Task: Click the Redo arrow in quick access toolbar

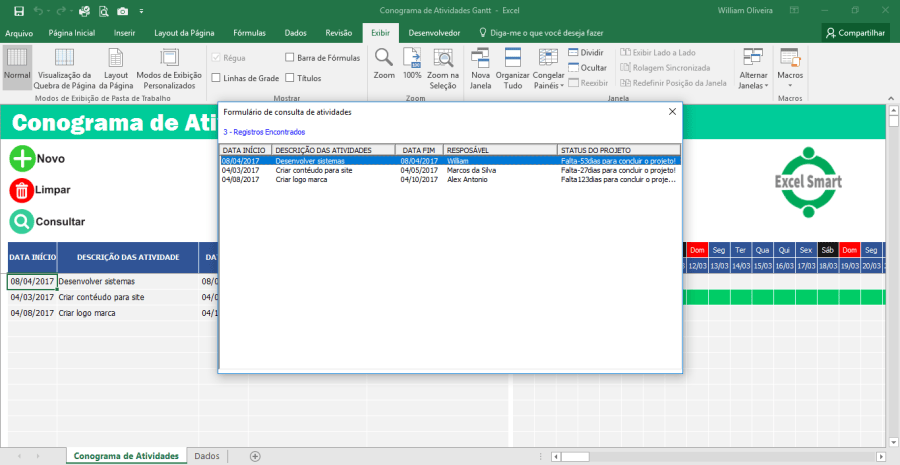Action: pyautogui.click(x=61, y=11)
